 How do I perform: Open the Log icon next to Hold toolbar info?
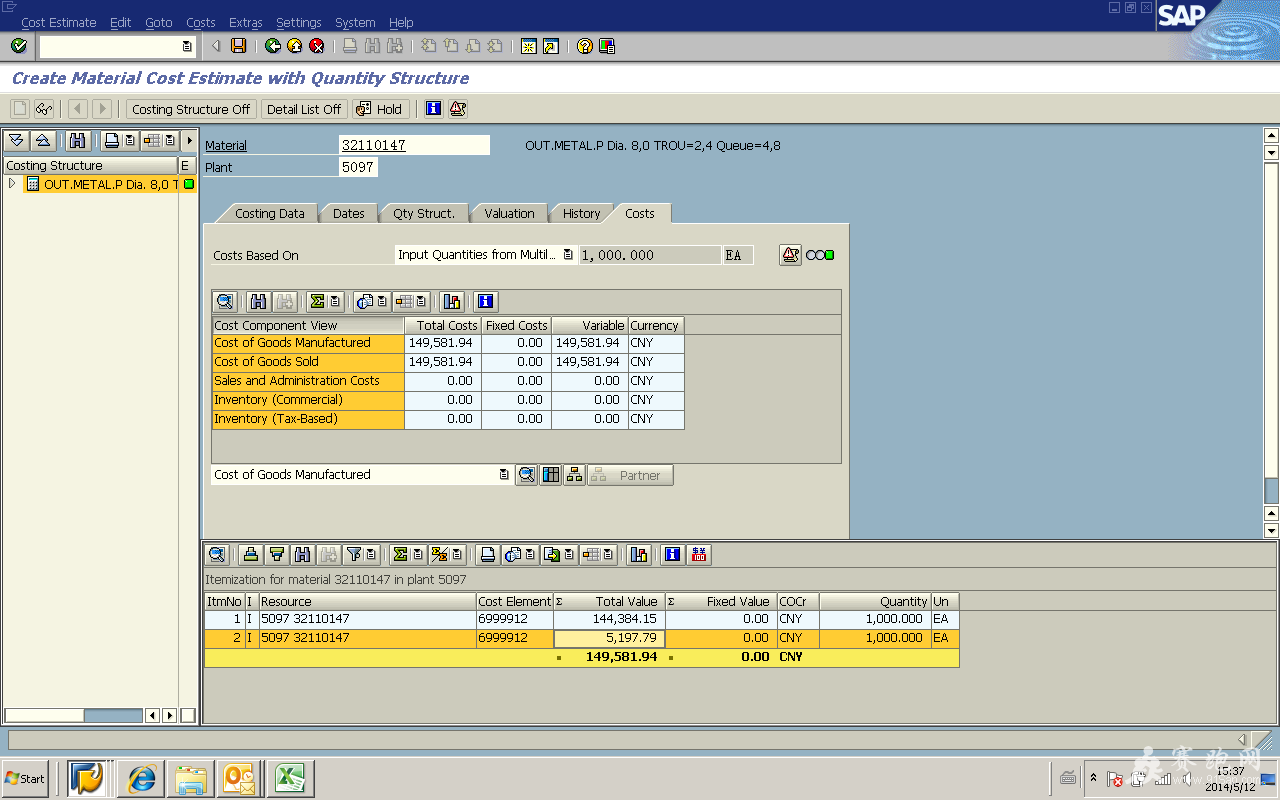(x=457, y=109)
